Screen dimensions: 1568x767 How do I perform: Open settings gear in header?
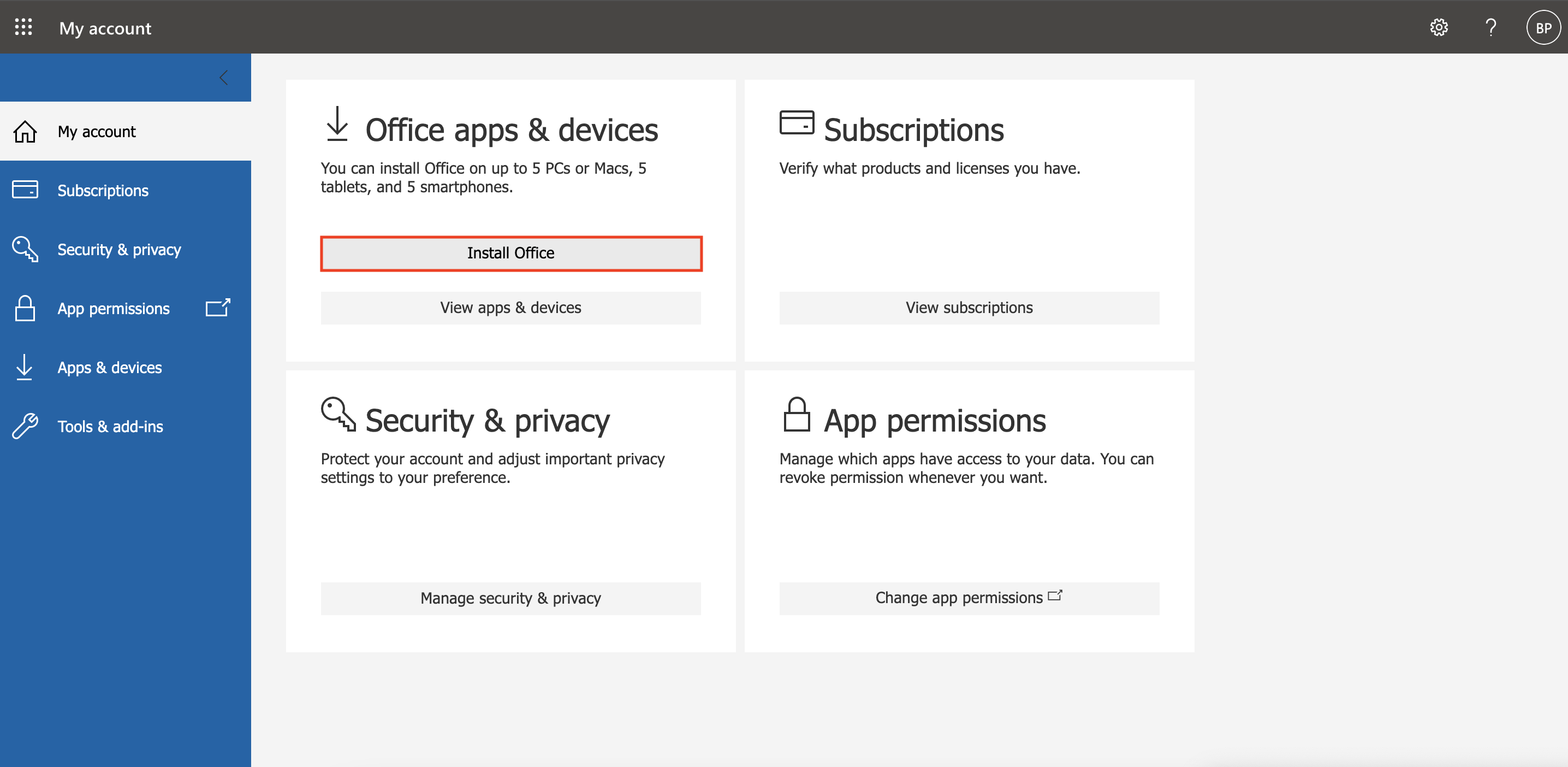pos(1439,27)
